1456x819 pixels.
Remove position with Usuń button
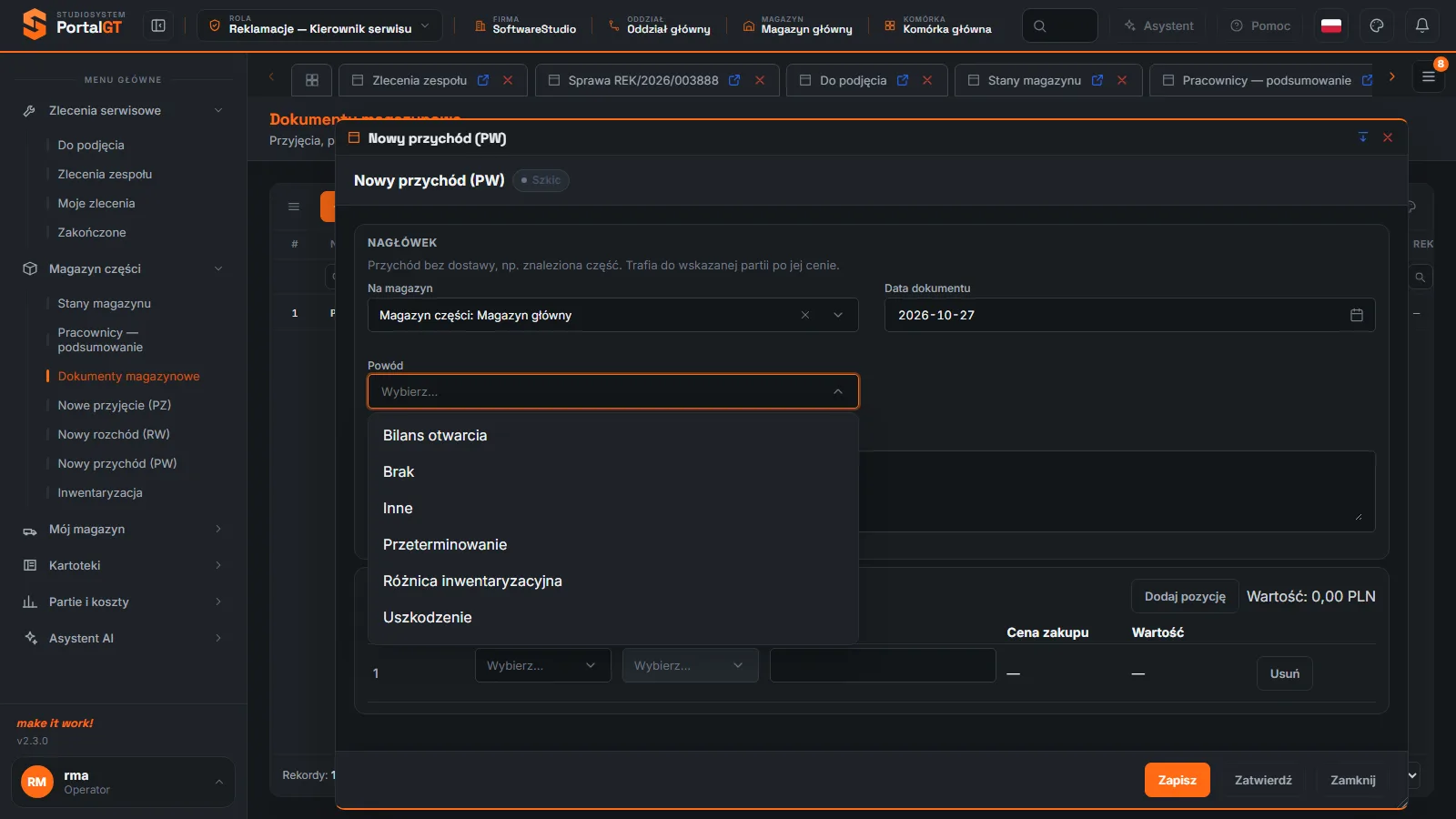[x=1285, y=673]
